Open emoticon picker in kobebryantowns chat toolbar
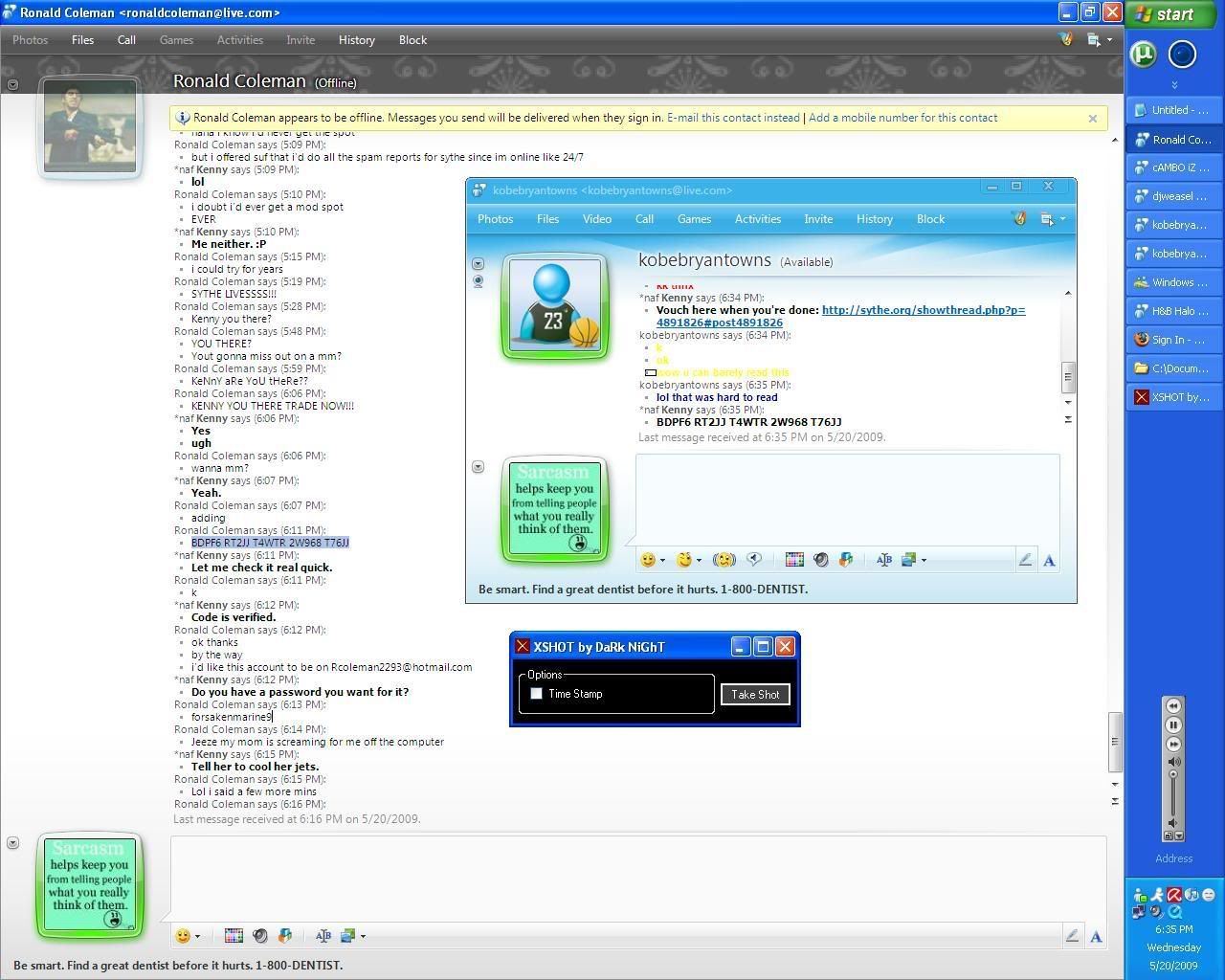This screenshot has width=1225, height=980. click(649, 560)
